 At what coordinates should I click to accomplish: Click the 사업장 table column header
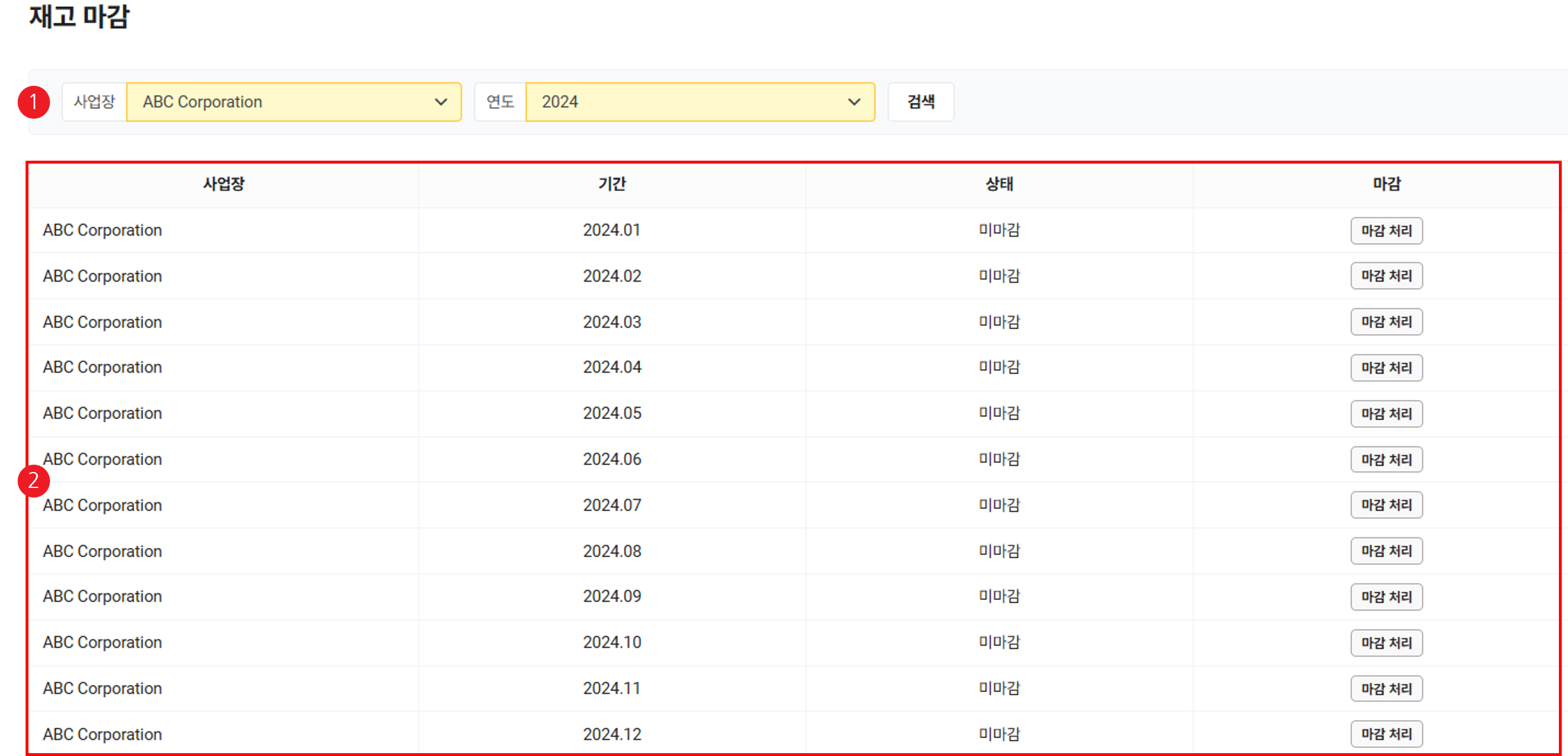(x=223, y=183)
